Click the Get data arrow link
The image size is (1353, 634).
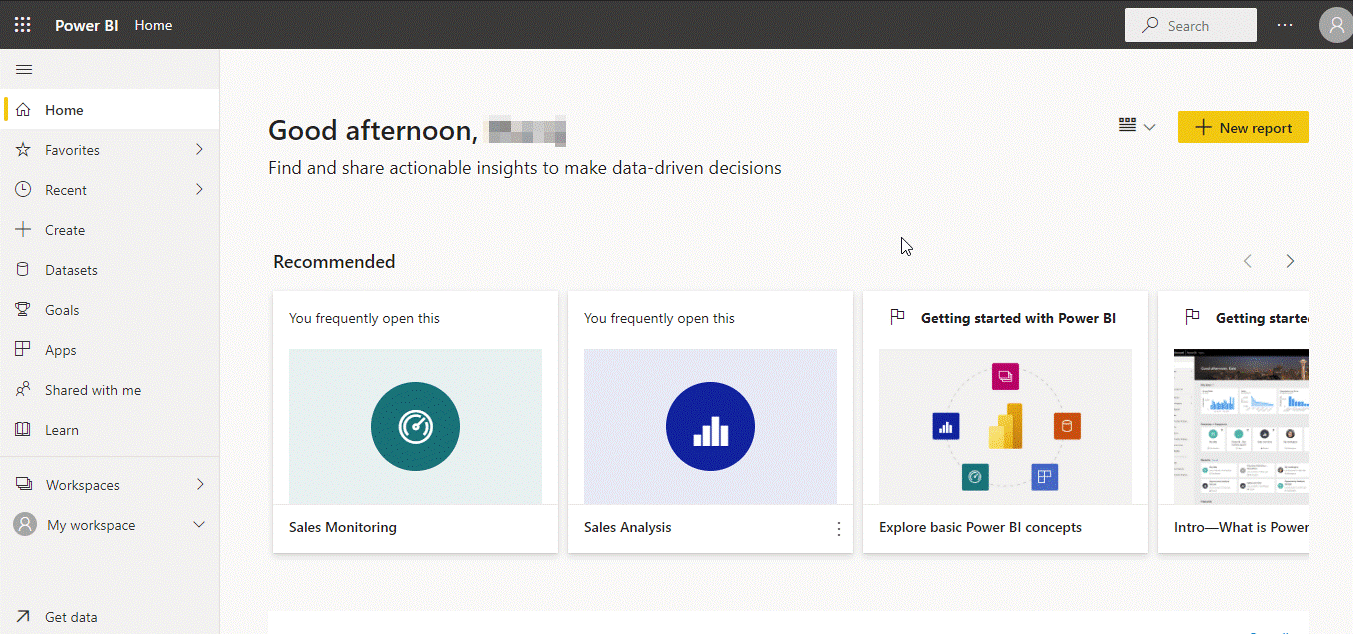click(x=70, y=617)
